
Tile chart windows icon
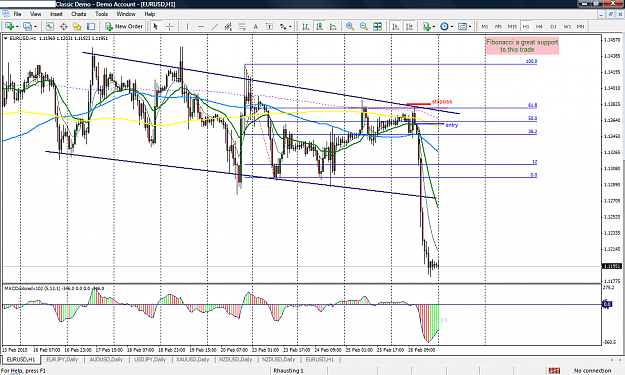(x=377, y=26)
